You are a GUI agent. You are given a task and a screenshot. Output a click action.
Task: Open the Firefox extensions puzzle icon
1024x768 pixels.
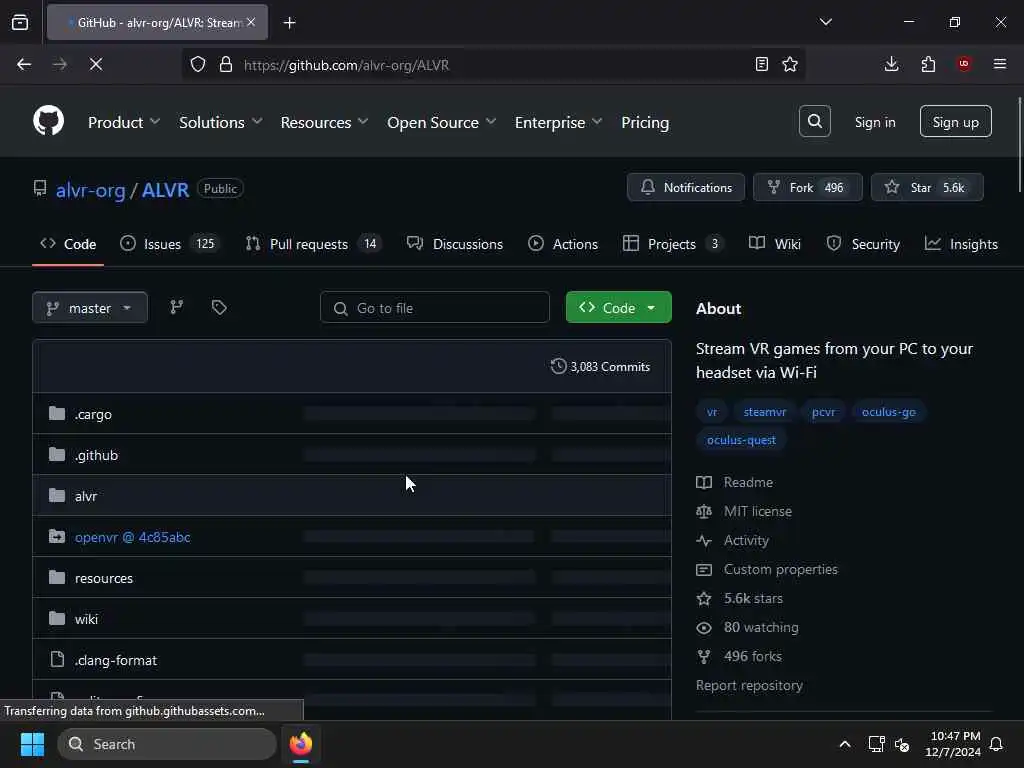[x=928, y=64]
